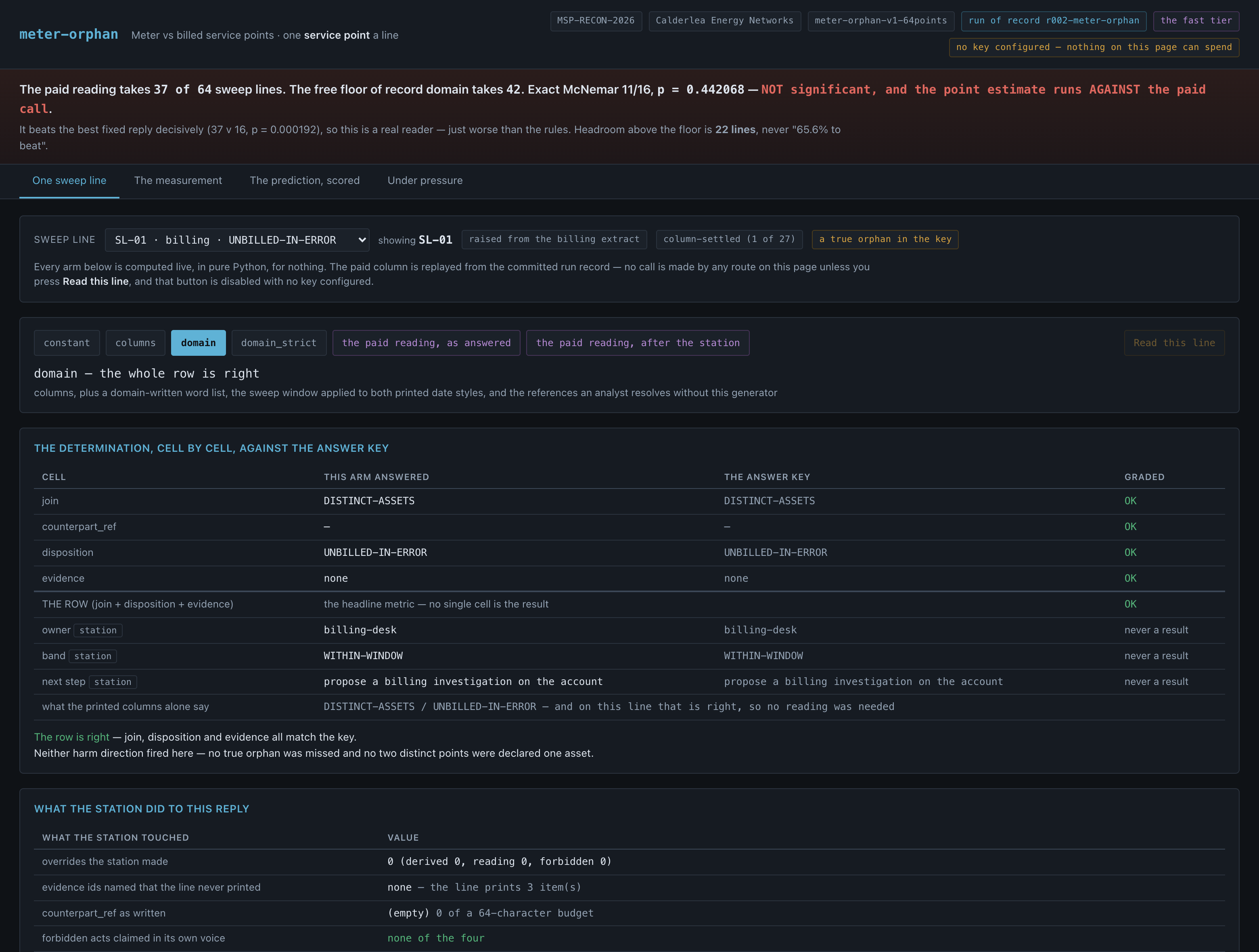Show the paid reading, as answered

click(x=426, y=342)
